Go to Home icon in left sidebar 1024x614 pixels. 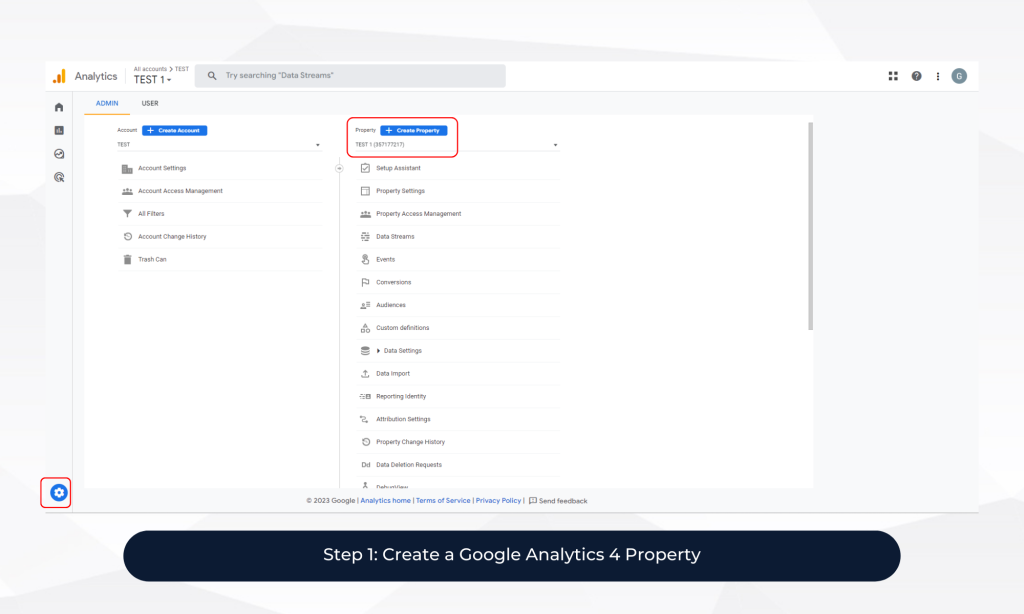[x=59, y=107]
